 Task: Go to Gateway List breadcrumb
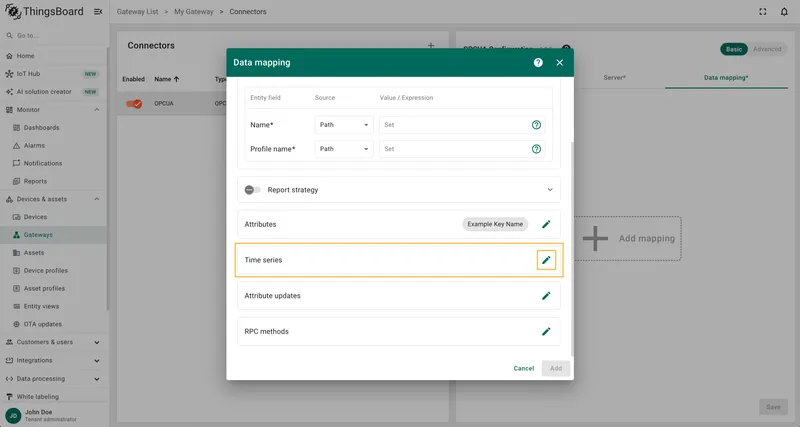(x=137, y=11)
